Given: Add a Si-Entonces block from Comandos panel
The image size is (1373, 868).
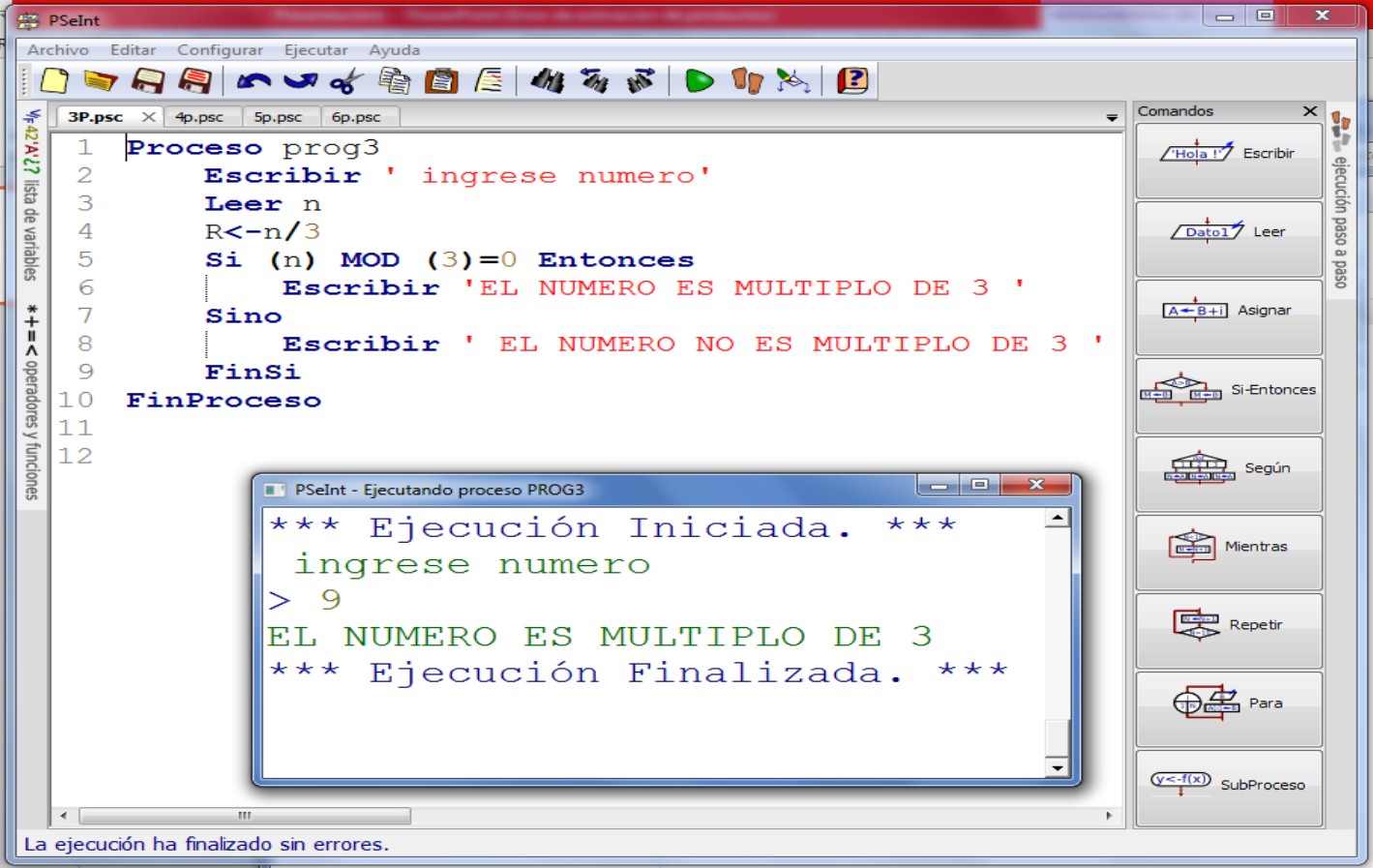Looking at the screenshot, I should pos(1228,393).
